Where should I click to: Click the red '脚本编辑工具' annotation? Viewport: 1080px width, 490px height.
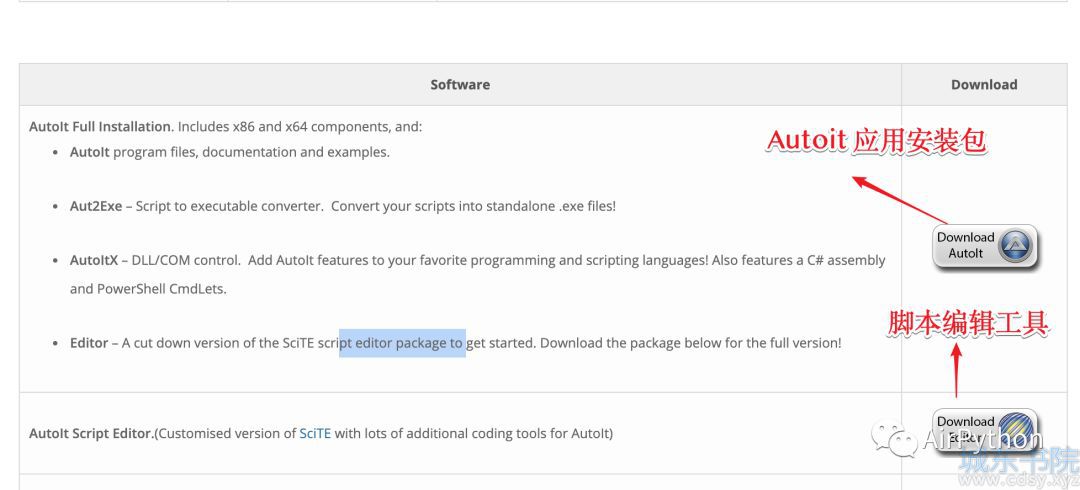[967, 323]
